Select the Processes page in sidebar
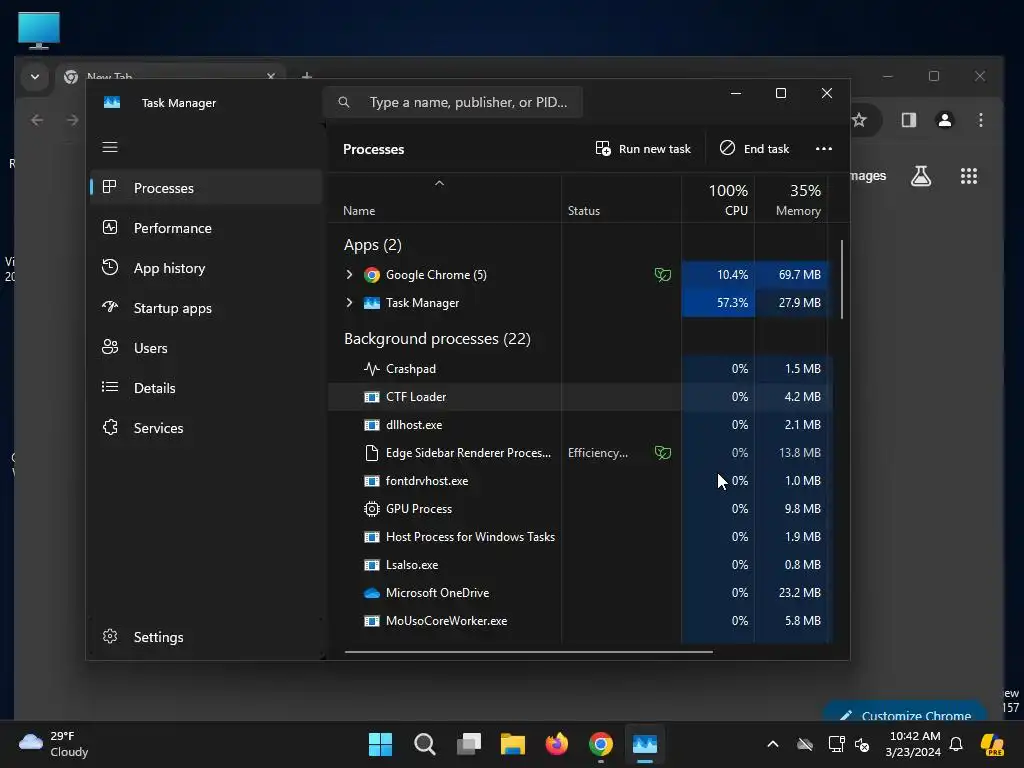 (206, 188)
